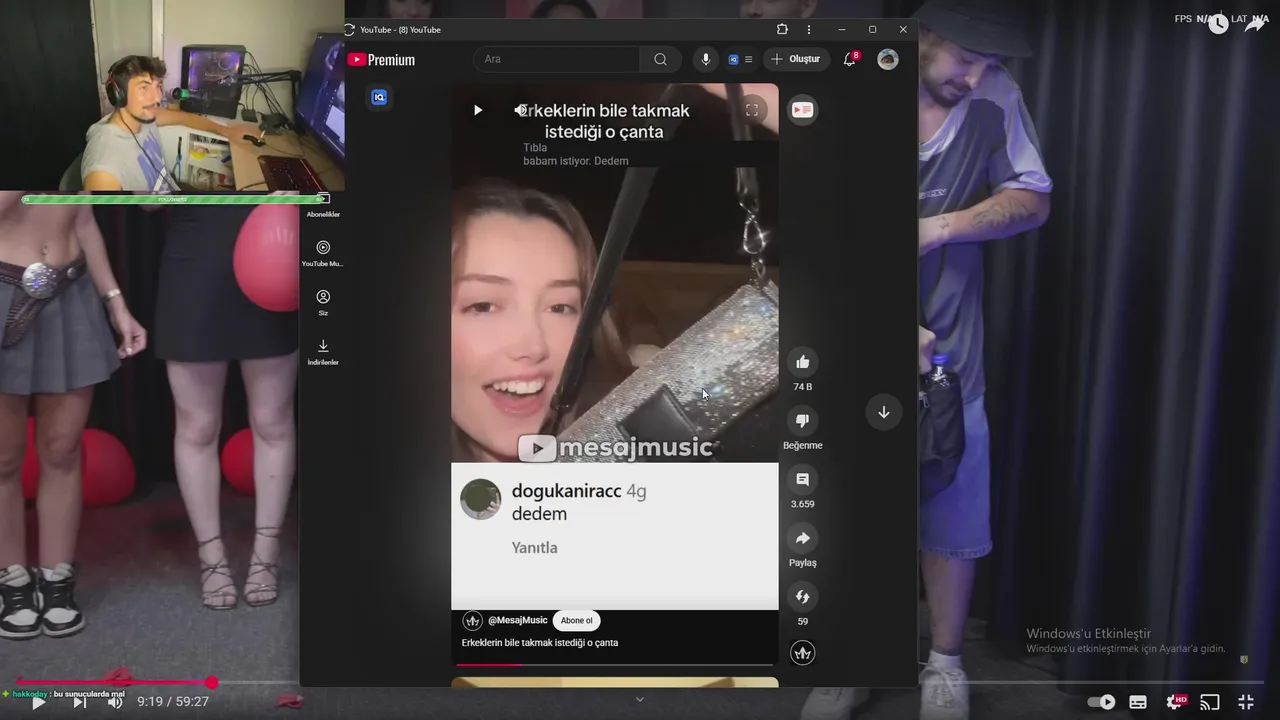Click the watch later clock icon
Image resolution: width=1280 pixels, height=720 pixels.
coord(1218,24)
